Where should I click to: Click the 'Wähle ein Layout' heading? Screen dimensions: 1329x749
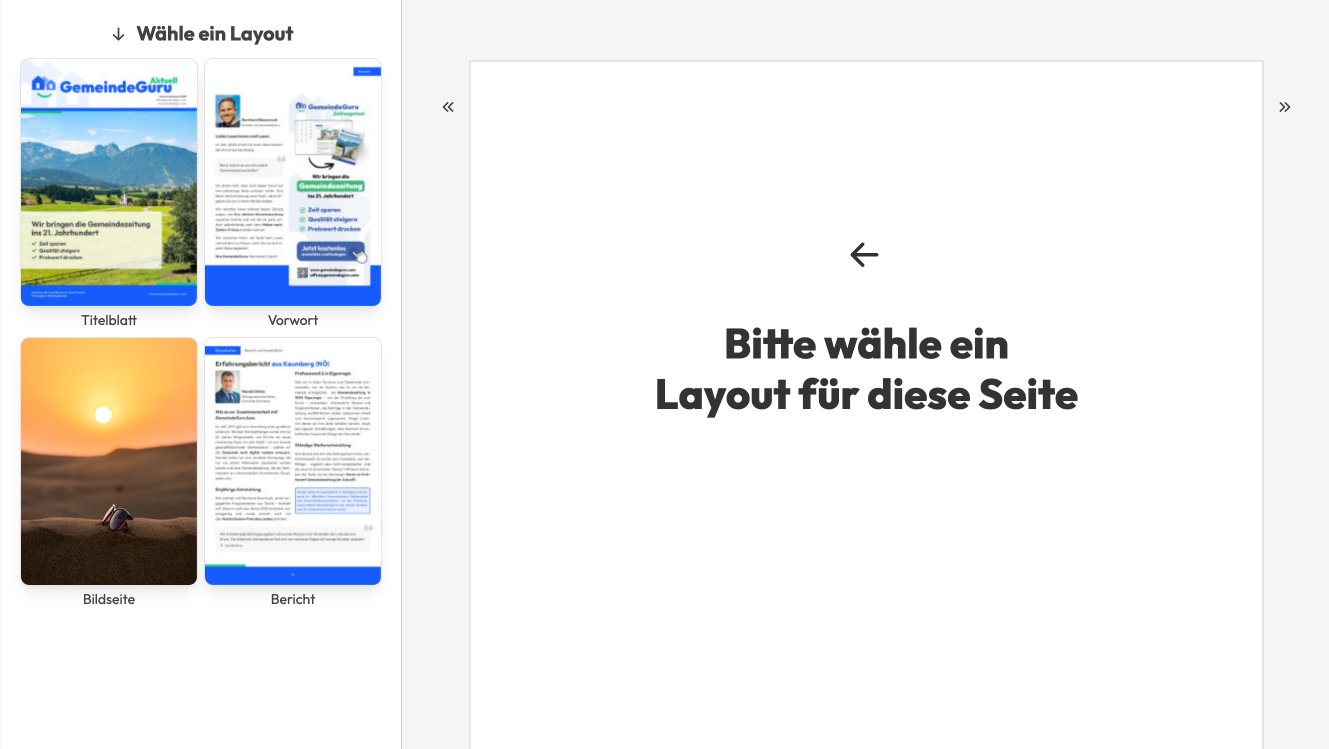coord(214,34)
